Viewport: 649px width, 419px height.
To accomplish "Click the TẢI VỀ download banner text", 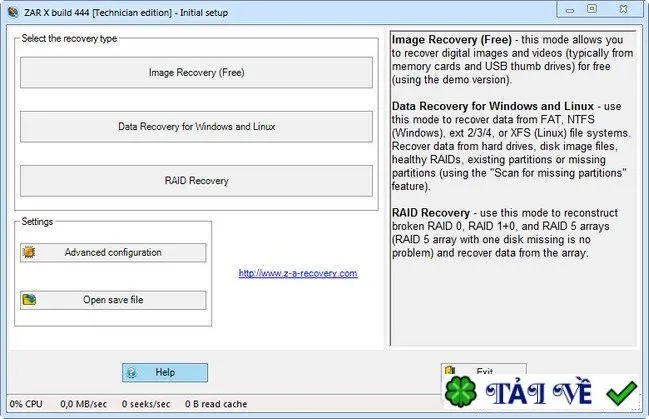I will coord(539,393).
